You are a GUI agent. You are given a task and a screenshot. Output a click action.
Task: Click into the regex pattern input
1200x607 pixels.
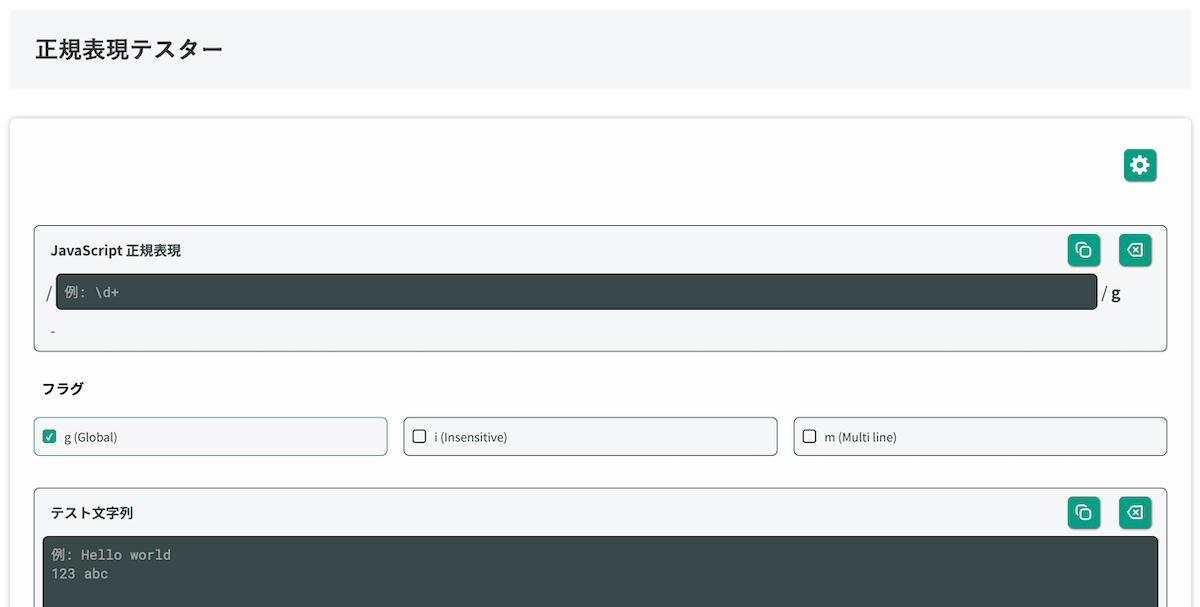[576, 292]
